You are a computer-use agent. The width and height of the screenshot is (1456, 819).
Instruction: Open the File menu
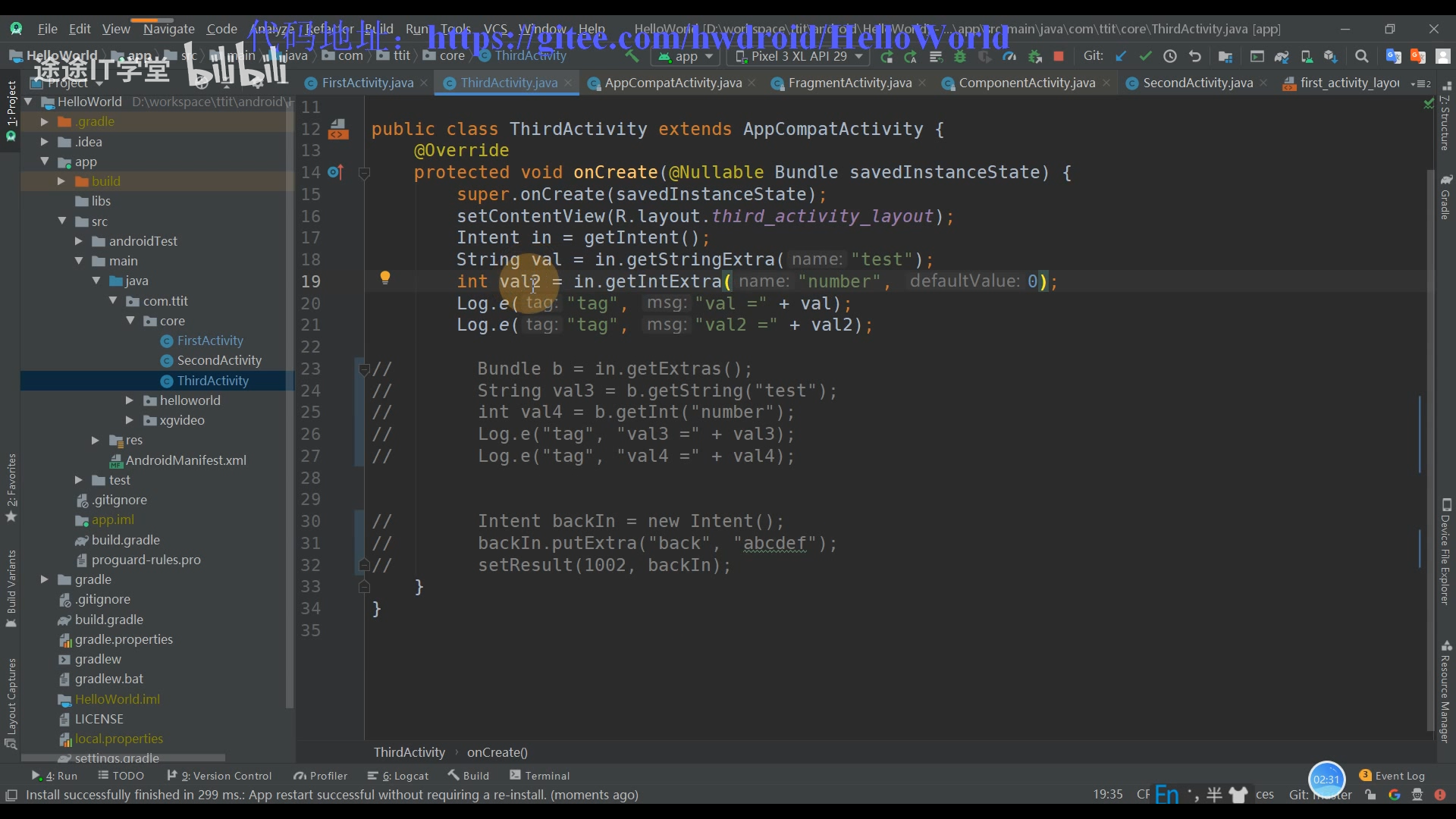coord(48,29)
